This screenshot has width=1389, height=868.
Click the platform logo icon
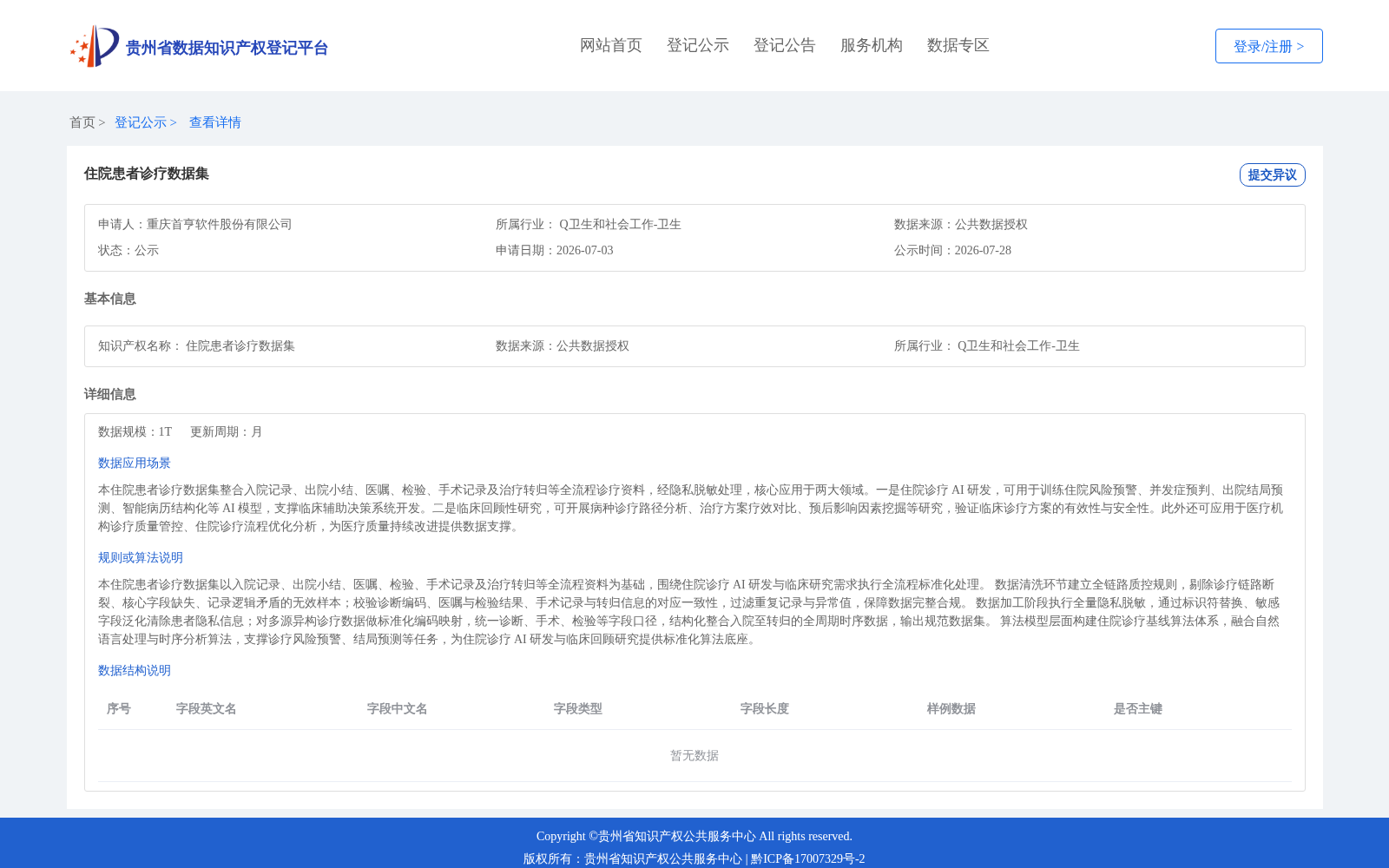point(95,46)
